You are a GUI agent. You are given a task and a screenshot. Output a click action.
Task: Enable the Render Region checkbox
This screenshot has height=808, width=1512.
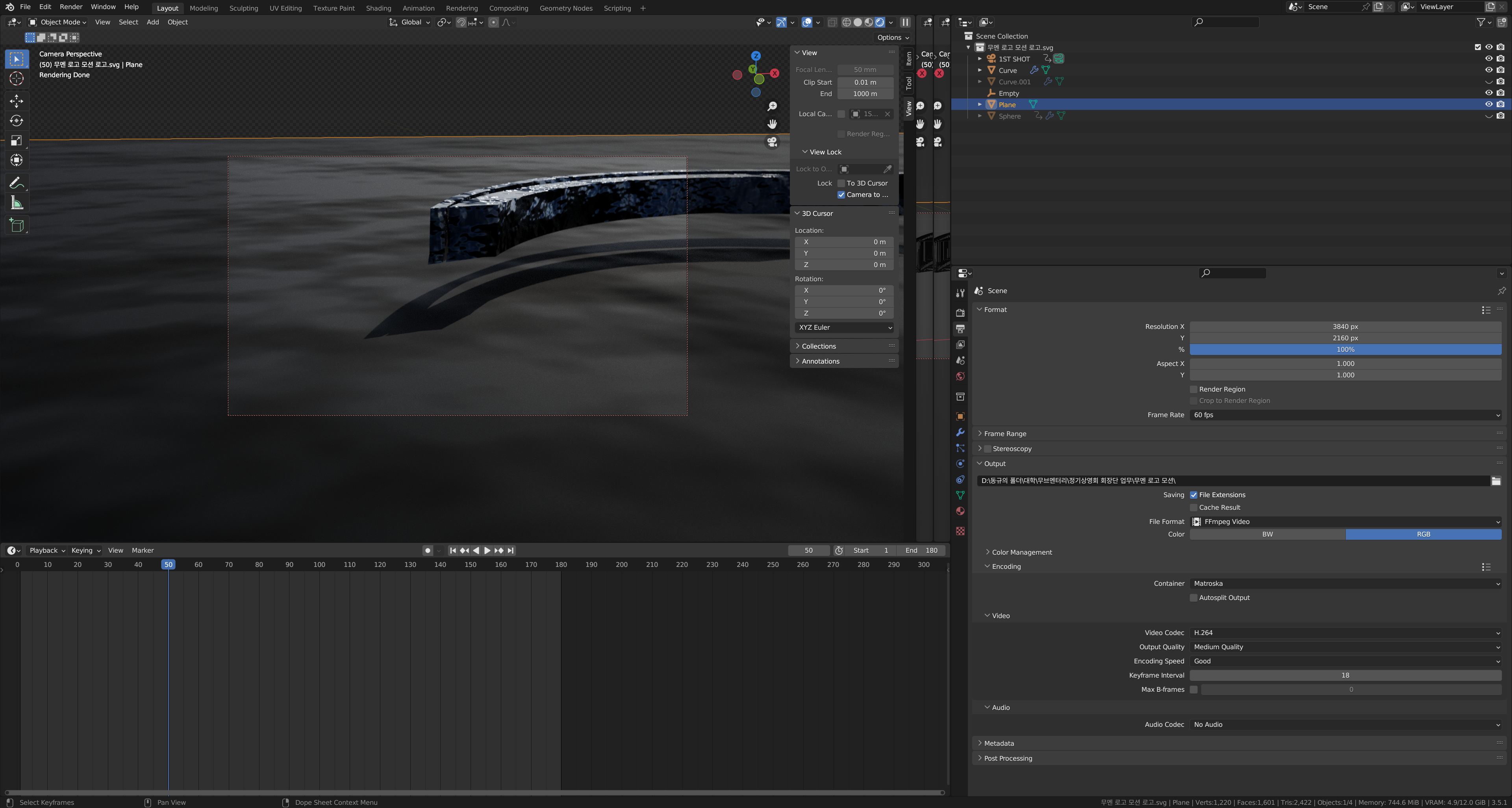[x=1193, y=389]
